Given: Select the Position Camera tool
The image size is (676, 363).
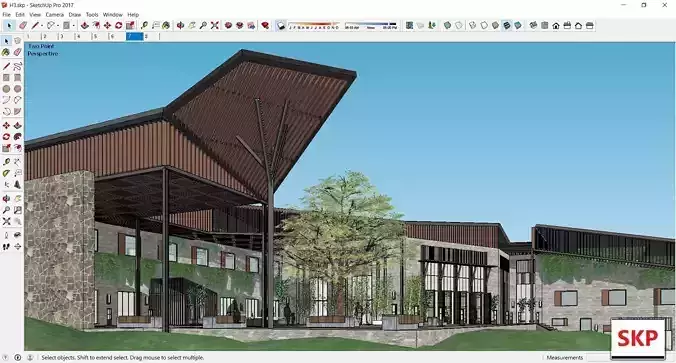Looking at the screenshot, I should click(x=6, y=235).
